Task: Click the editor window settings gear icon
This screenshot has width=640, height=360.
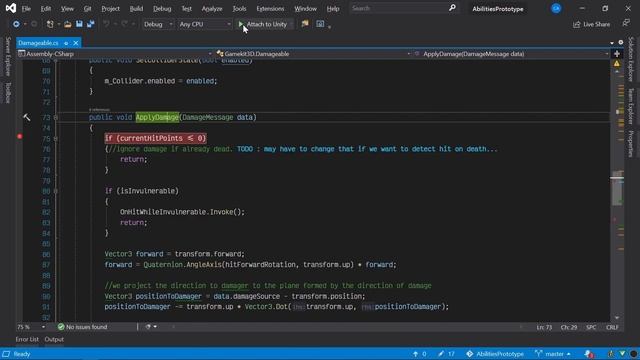Action: (621, 42)
